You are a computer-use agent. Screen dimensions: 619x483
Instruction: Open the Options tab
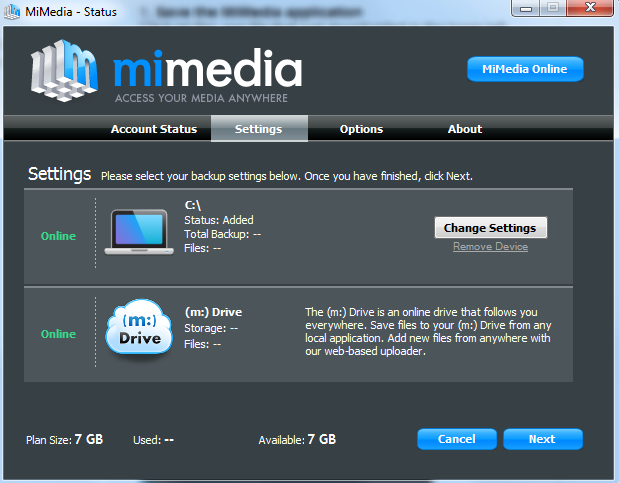pyautogui.click(x=362, y=129)
